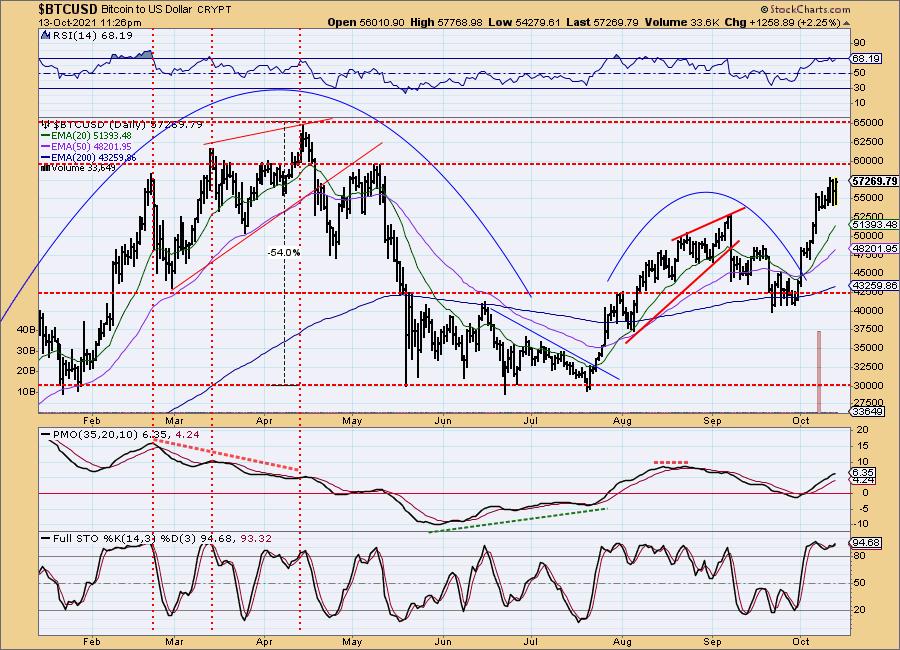Click the 90 level on RSI axis

pos(859,42)
